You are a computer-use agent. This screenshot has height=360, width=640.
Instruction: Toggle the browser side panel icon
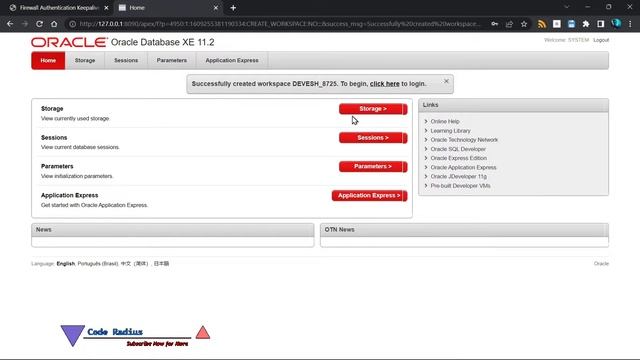coord(600,24)
